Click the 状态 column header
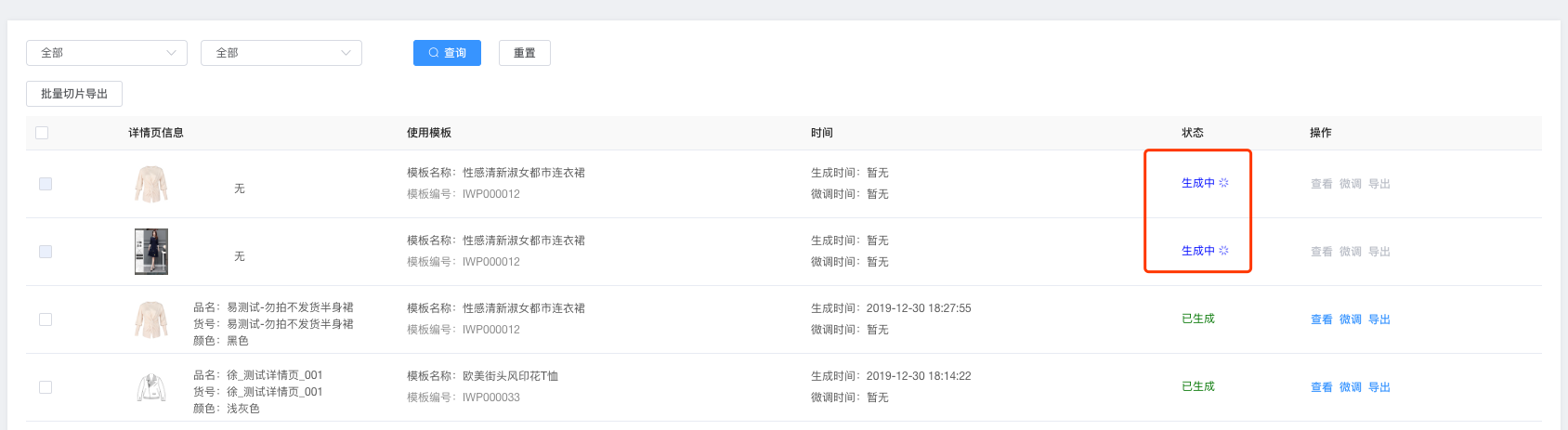 coord(1193,133)
